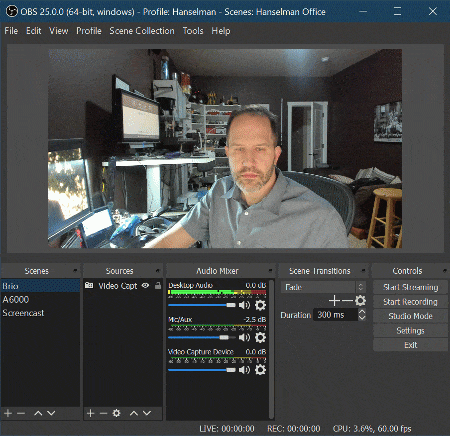This screenshot has height=436, width=450.
Task: Enable Studio Mode
Action: point(410,316)
